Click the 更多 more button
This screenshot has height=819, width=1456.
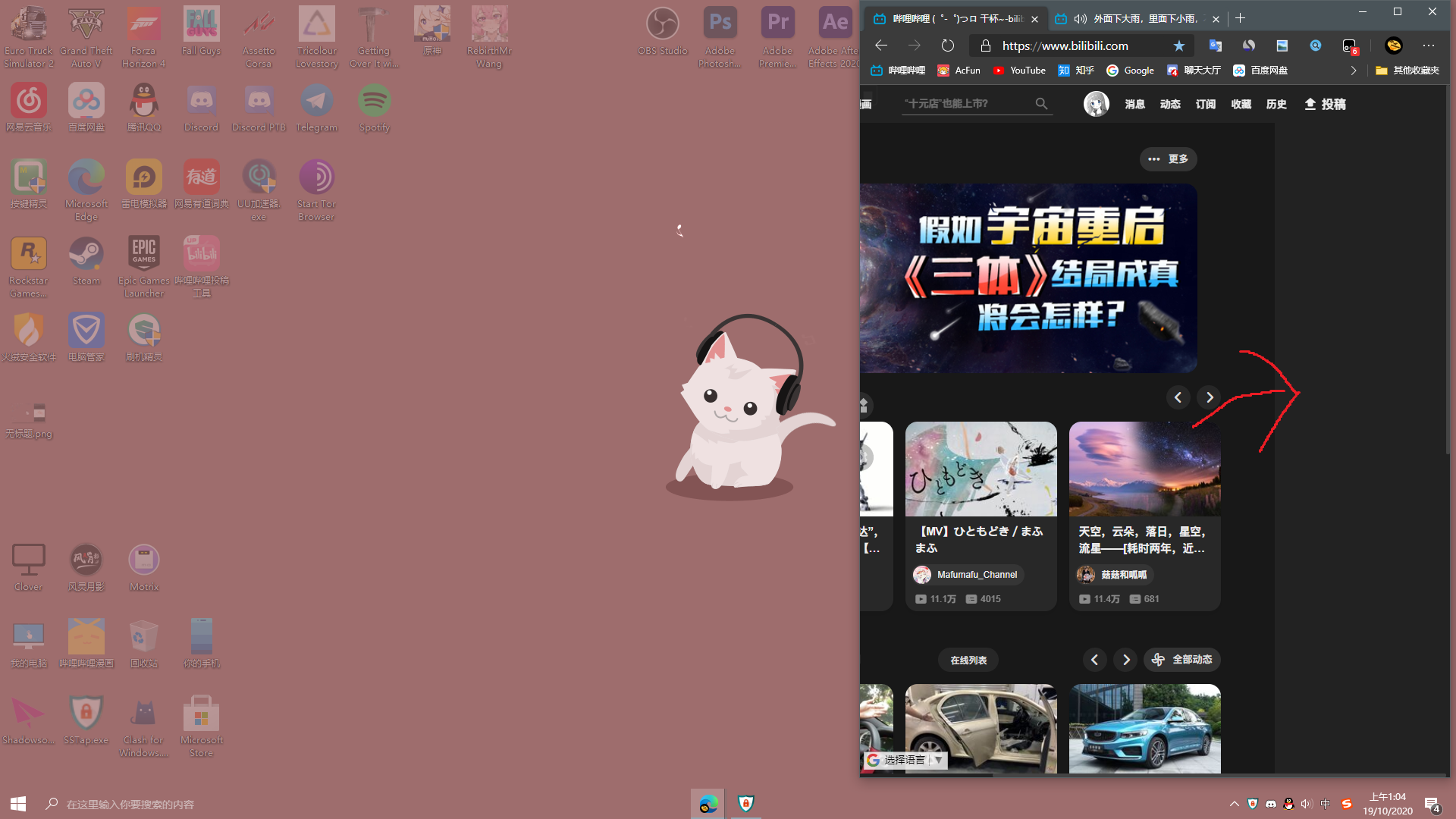click(1168, 159)
